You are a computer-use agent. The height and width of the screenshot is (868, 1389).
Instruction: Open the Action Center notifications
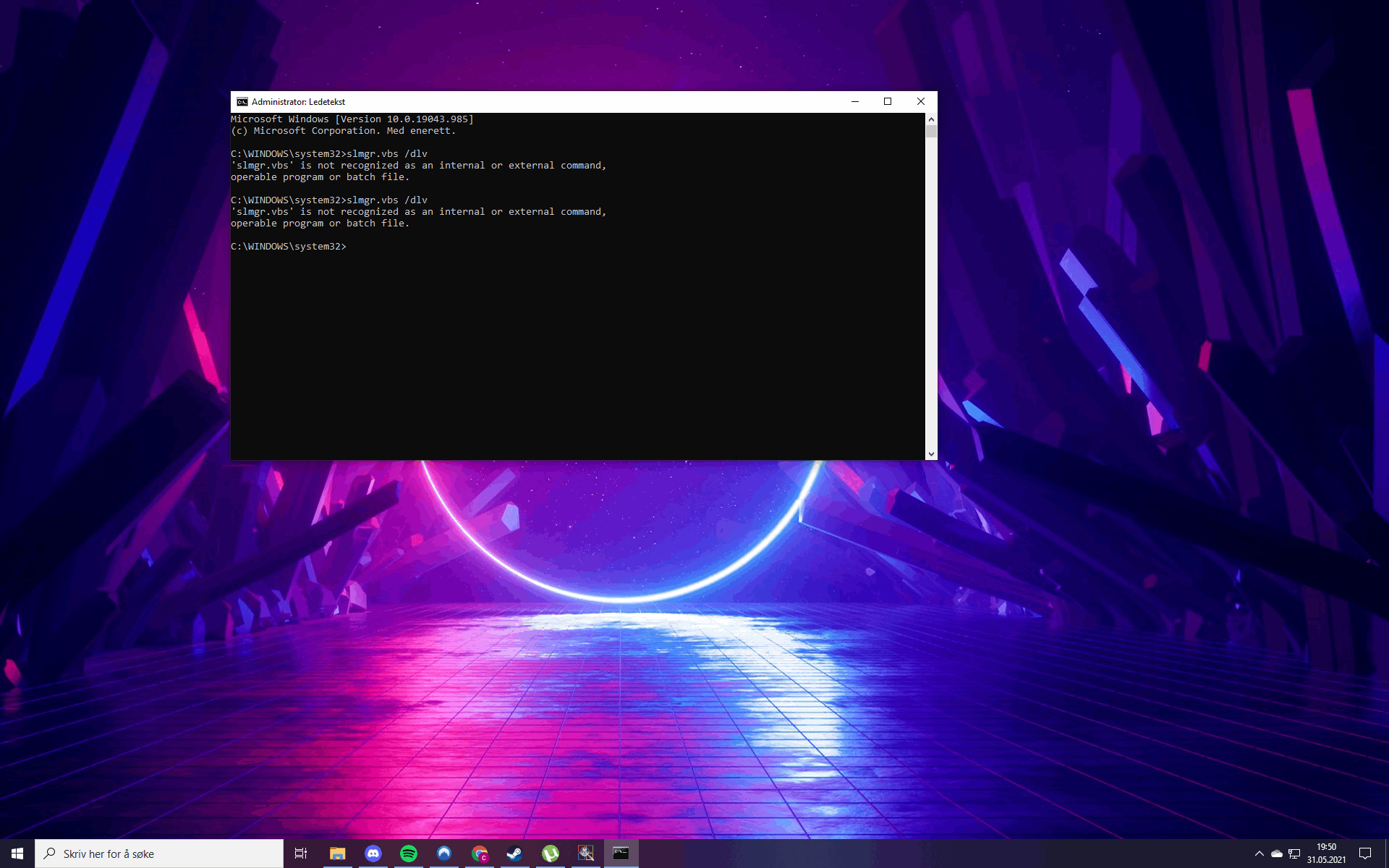point(1365,854)
